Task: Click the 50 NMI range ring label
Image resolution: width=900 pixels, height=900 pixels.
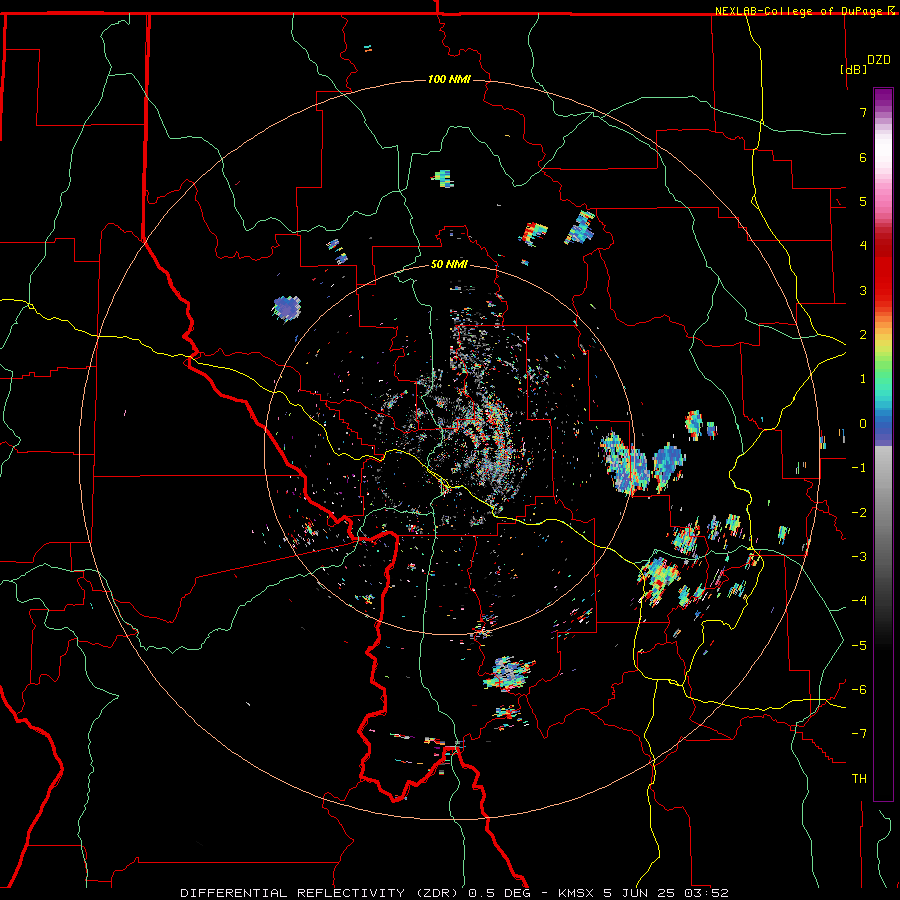Action: [x=449, y=264]
